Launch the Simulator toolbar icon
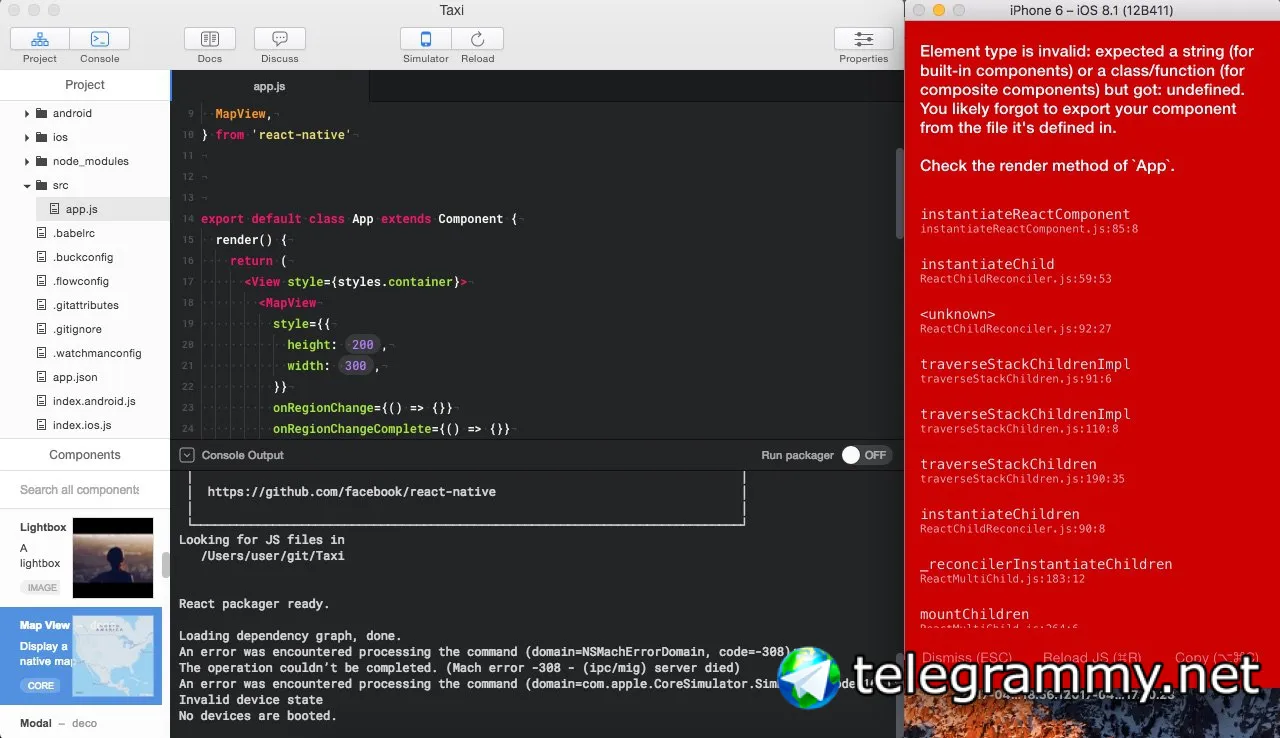Image resolution: width=1280 pixels, height=738 pixels. click(426, 39)
